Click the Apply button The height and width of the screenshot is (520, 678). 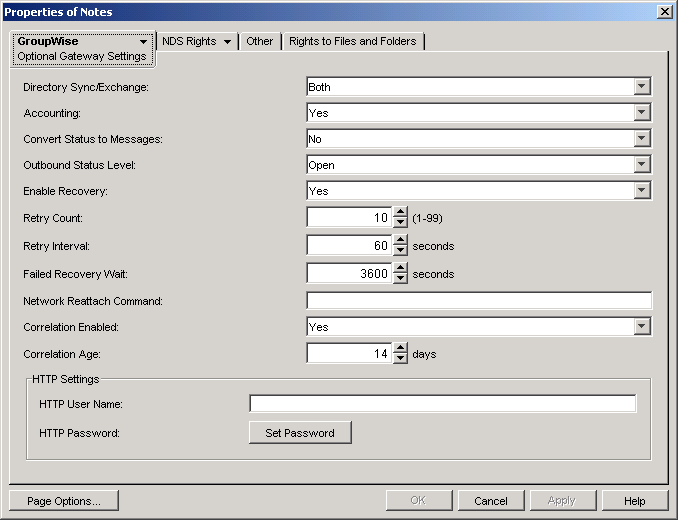tap(563, 501)
